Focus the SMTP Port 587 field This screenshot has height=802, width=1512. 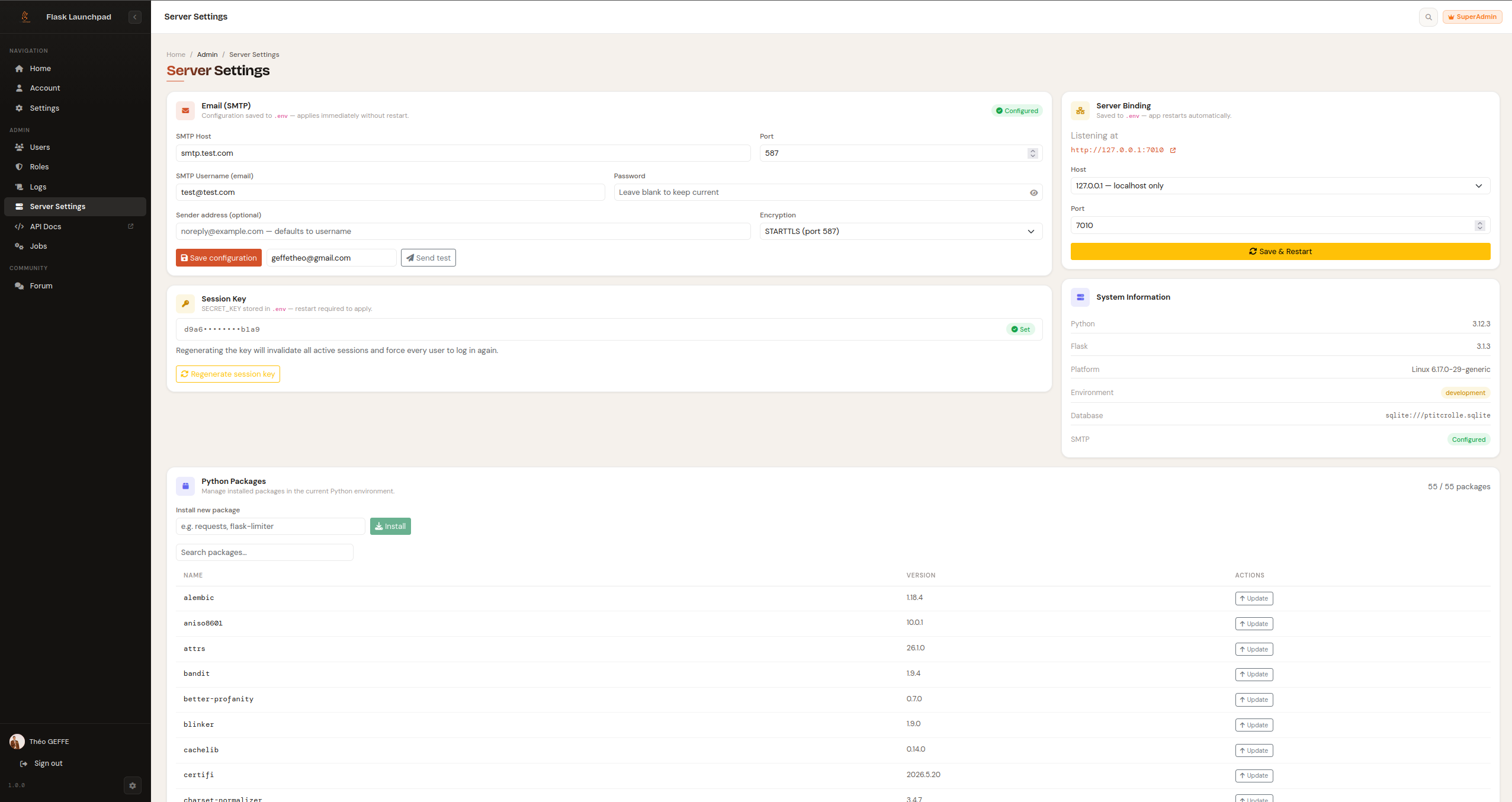click(x=901, y=153)
